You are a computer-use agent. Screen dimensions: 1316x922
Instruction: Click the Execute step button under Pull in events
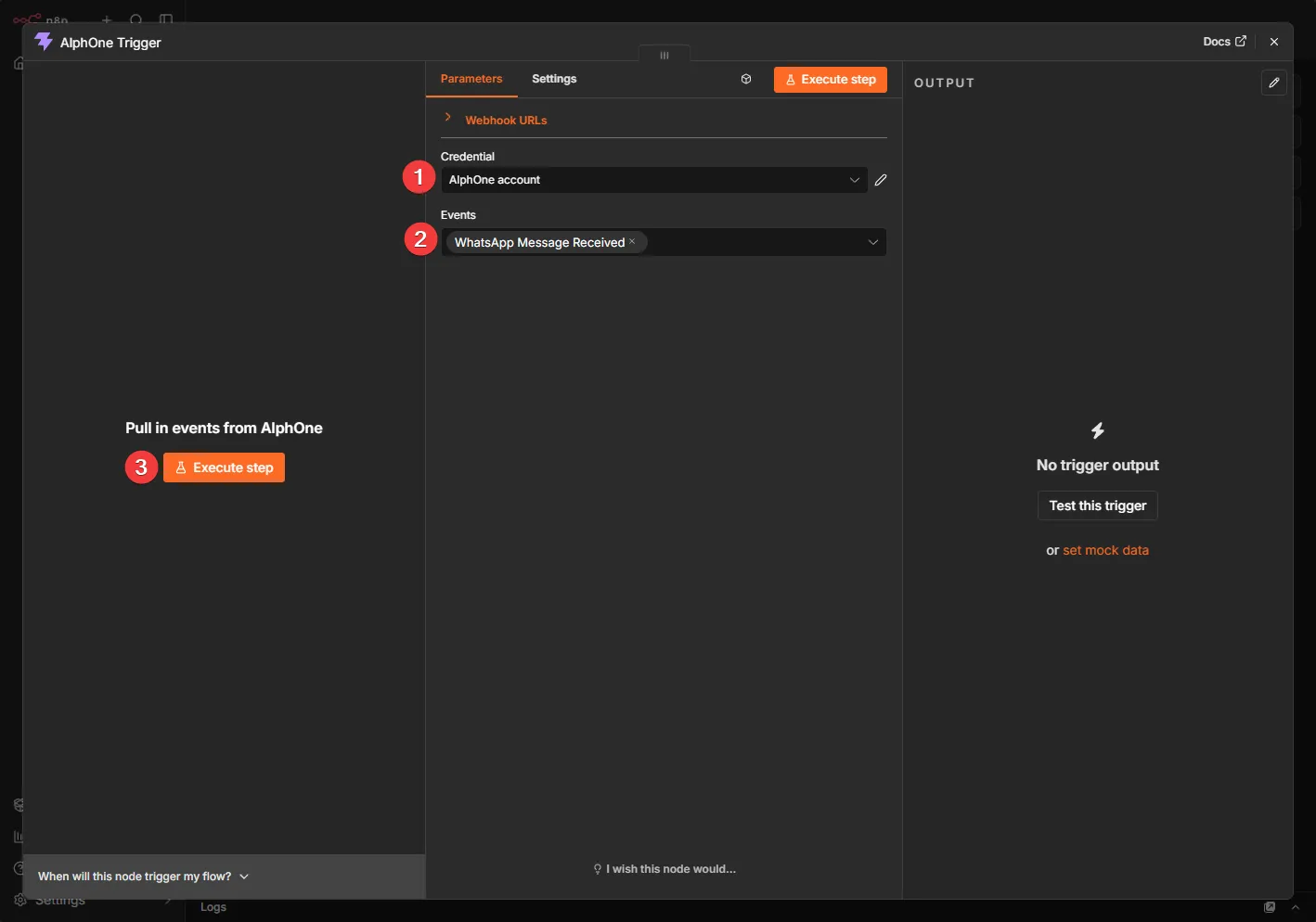click(224, 467)
